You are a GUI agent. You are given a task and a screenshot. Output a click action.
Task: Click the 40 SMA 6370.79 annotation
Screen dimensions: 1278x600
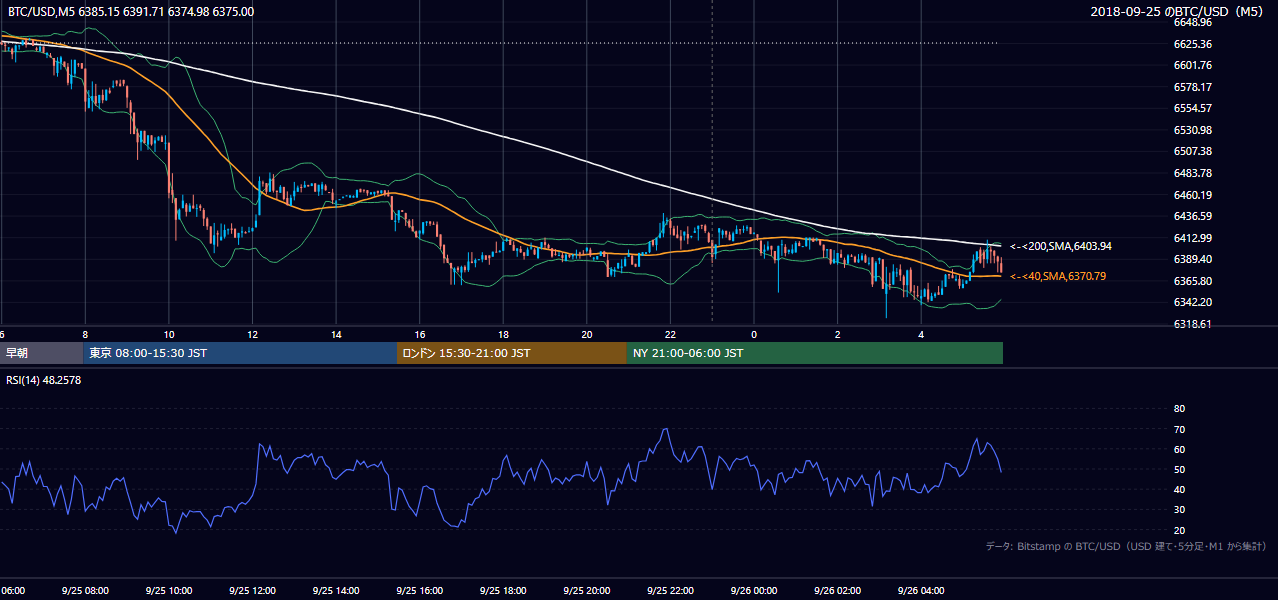click(x=1058, y=276)
